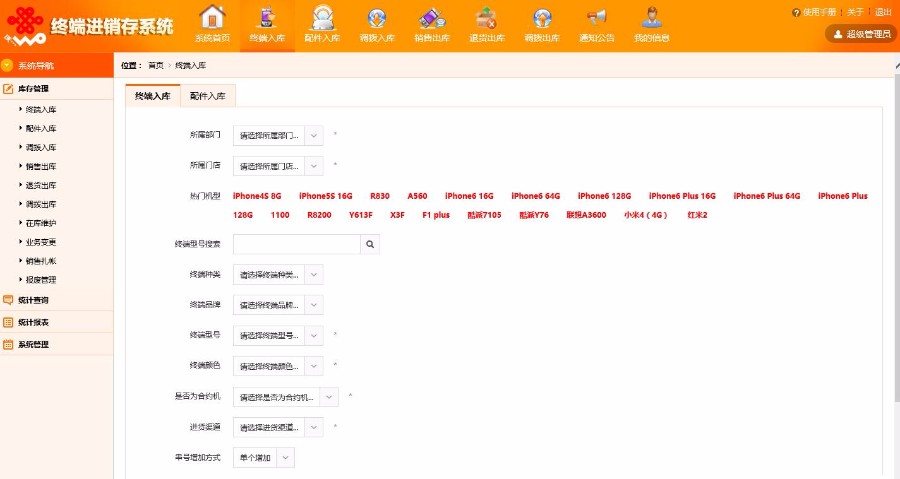This screenshot has height=479, width=900.
Task: Pick hot model R8200
Action: click(319, 215)
